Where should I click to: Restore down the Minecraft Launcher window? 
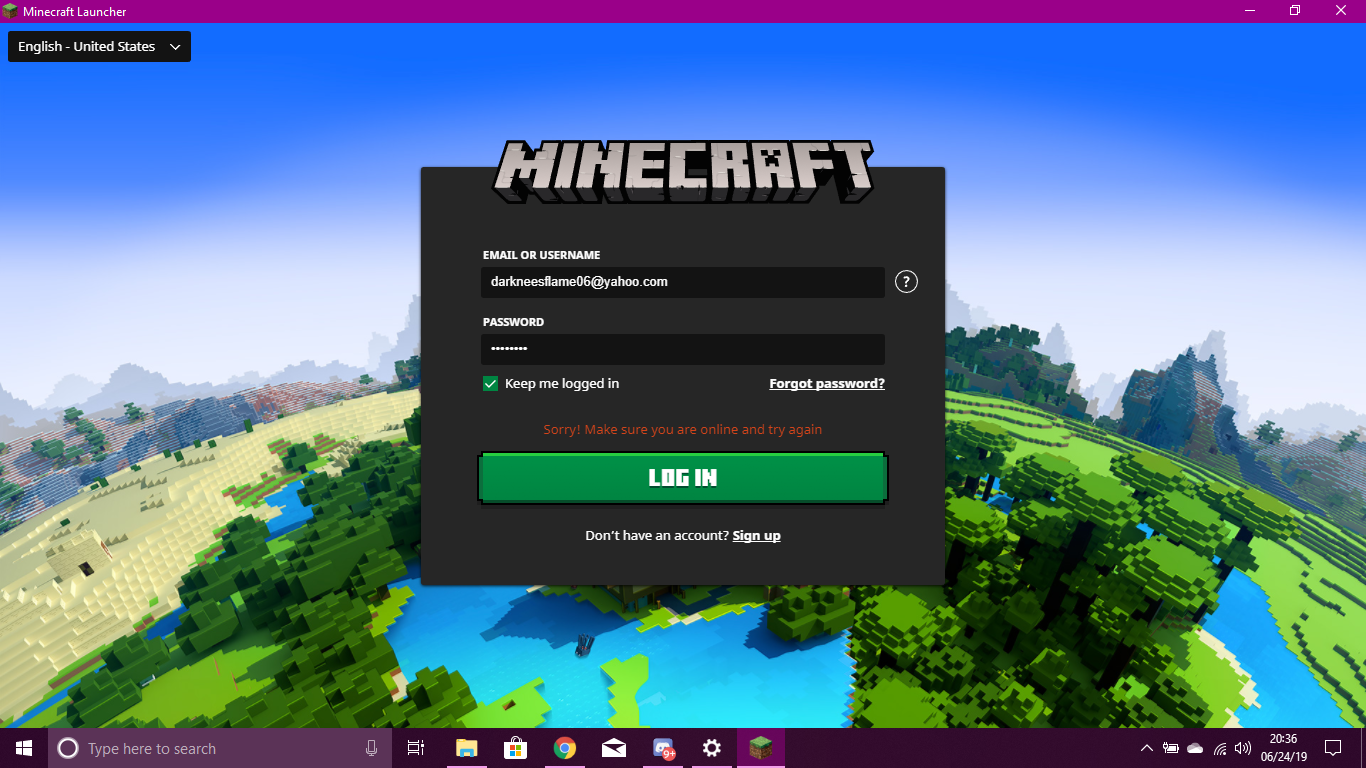pos(1295,11)
